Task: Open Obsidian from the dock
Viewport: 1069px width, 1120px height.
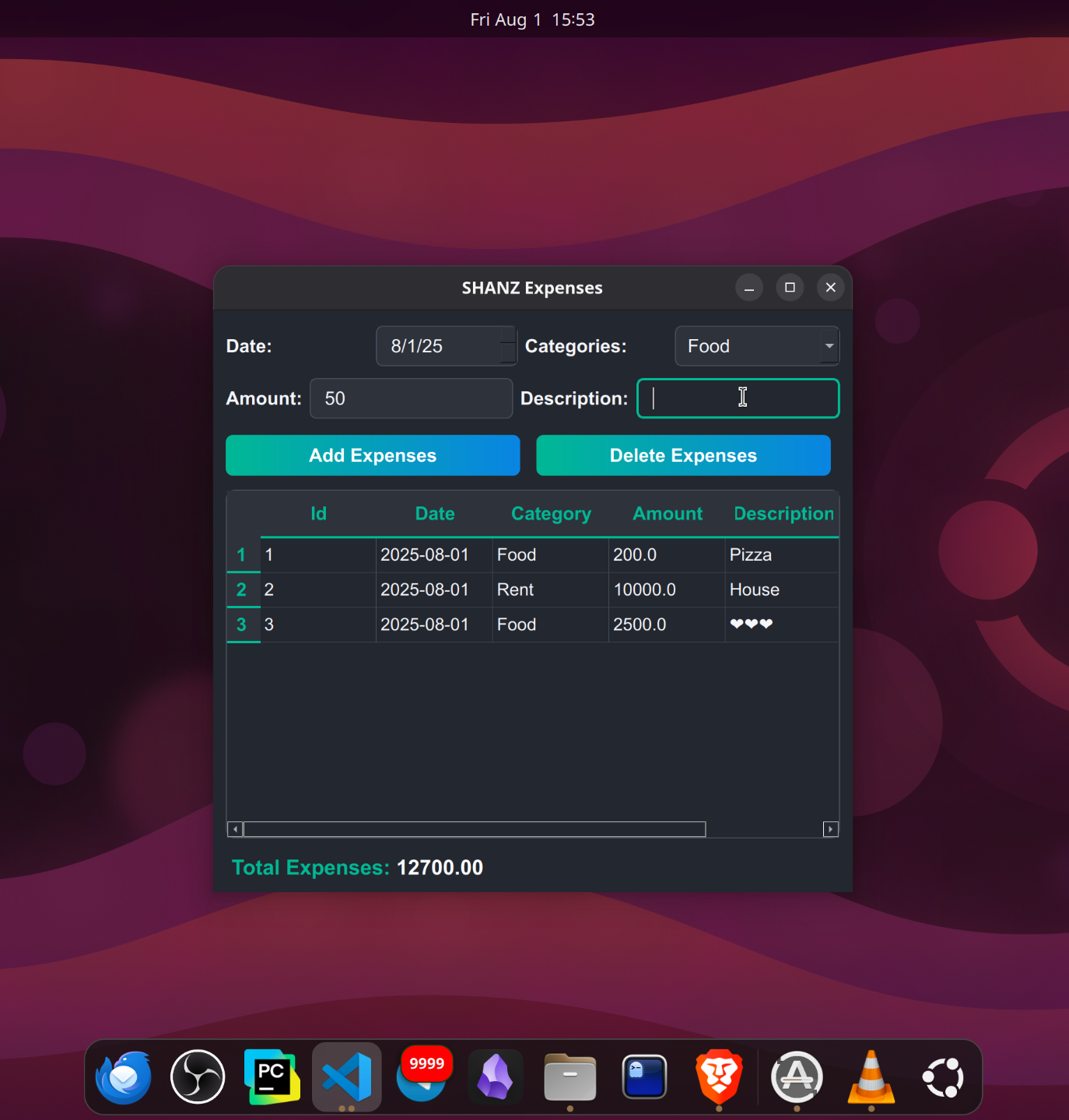Action: click(496, 1077)
